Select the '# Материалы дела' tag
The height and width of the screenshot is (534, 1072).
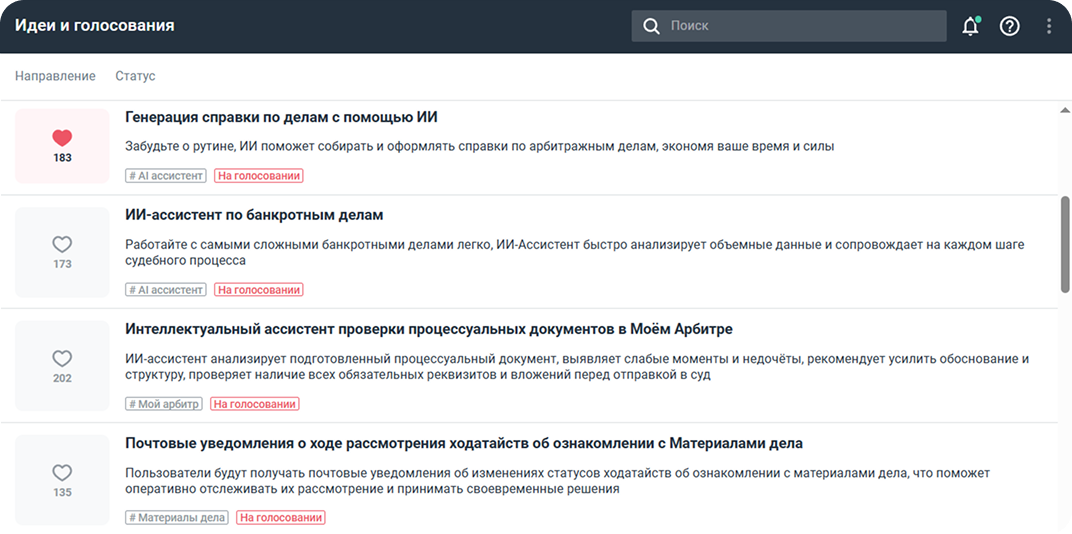pos(177,518)
